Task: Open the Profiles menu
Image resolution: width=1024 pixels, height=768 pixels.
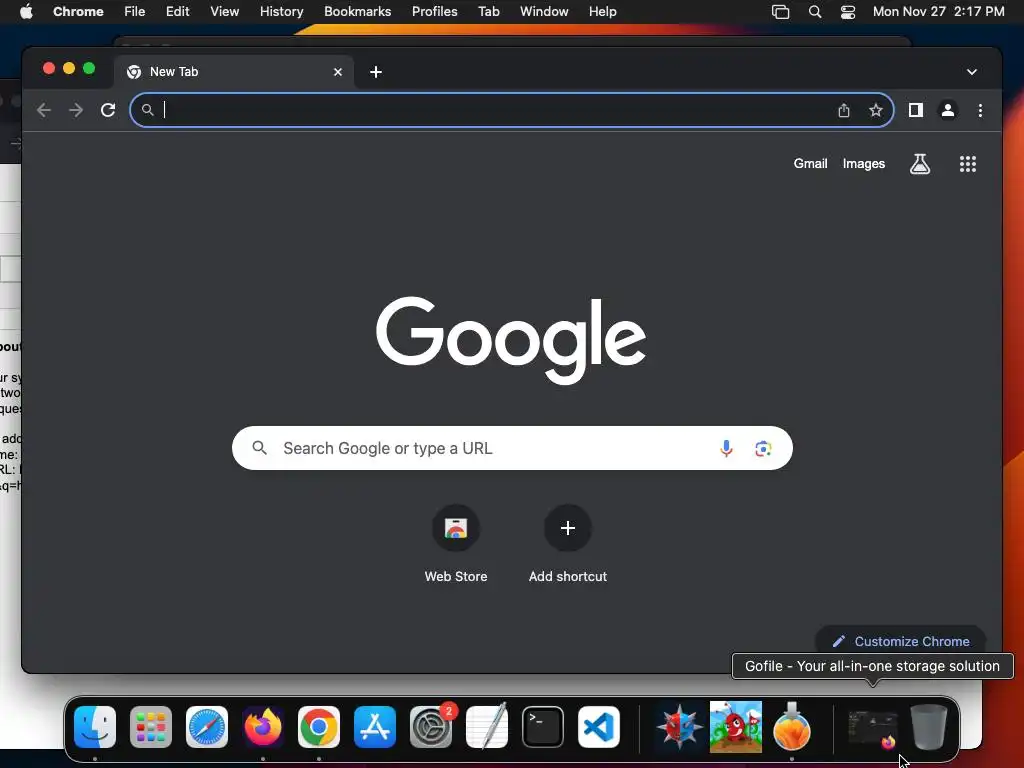Action: 434,12
